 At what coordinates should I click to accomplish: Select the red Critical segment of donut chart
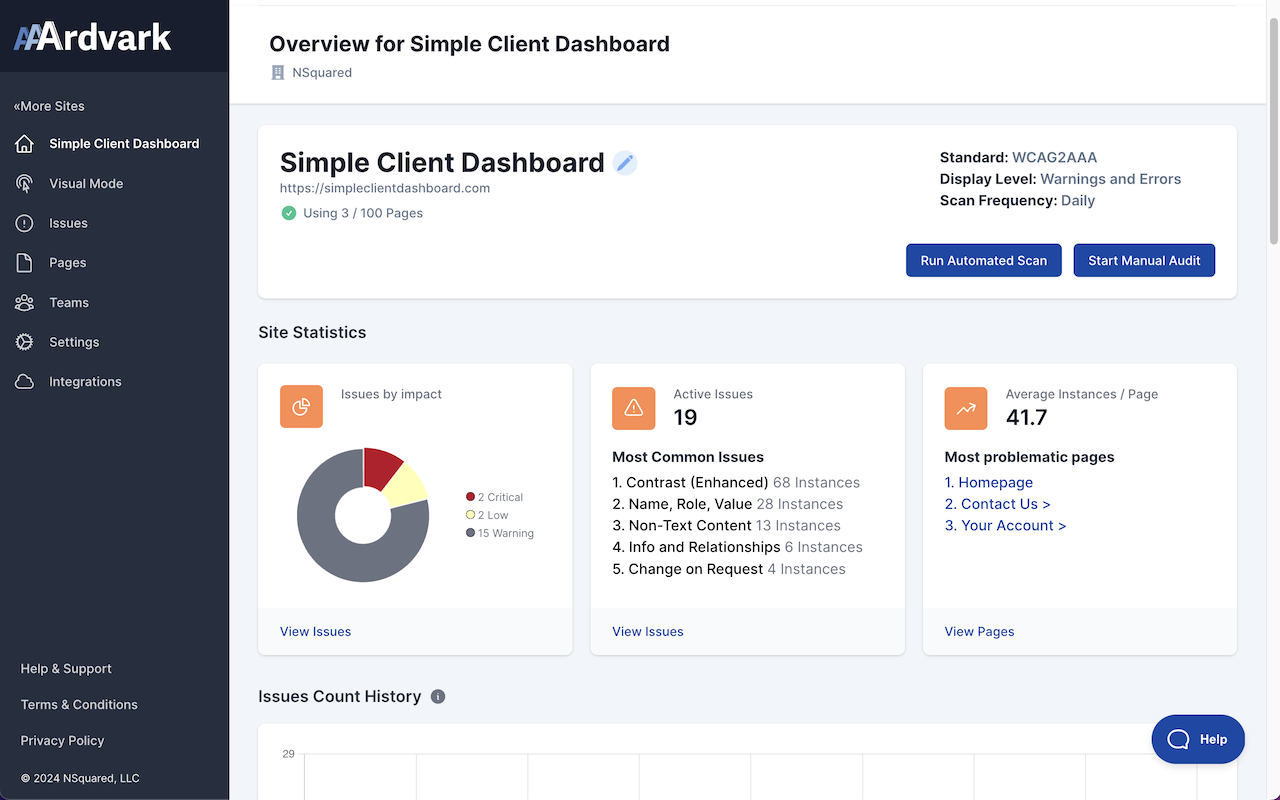381,466
